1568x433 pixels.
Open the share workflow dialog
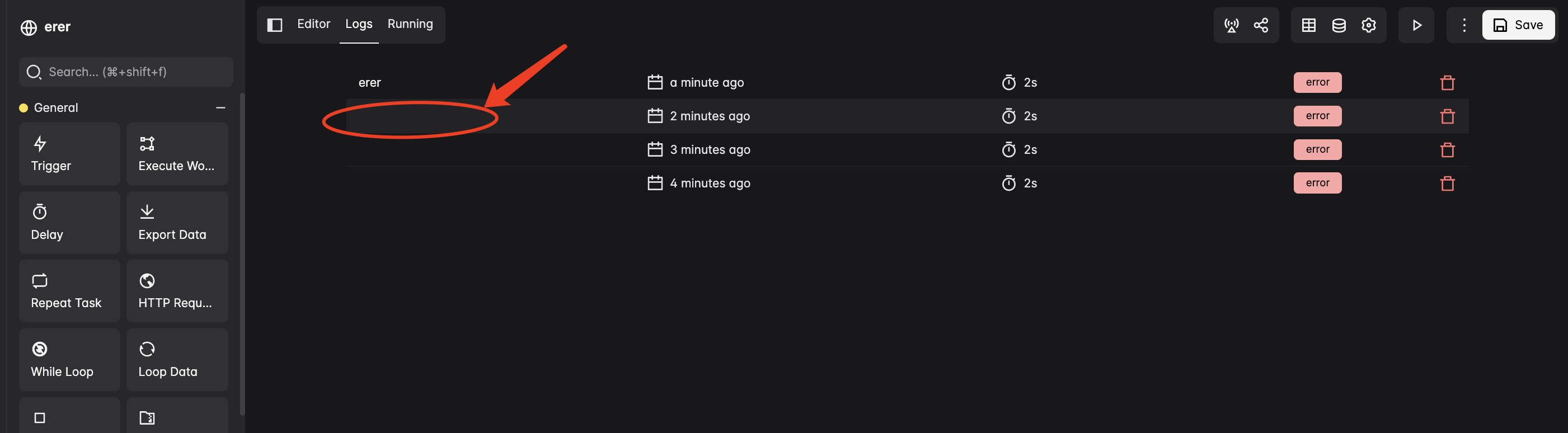coord(1261,25)
